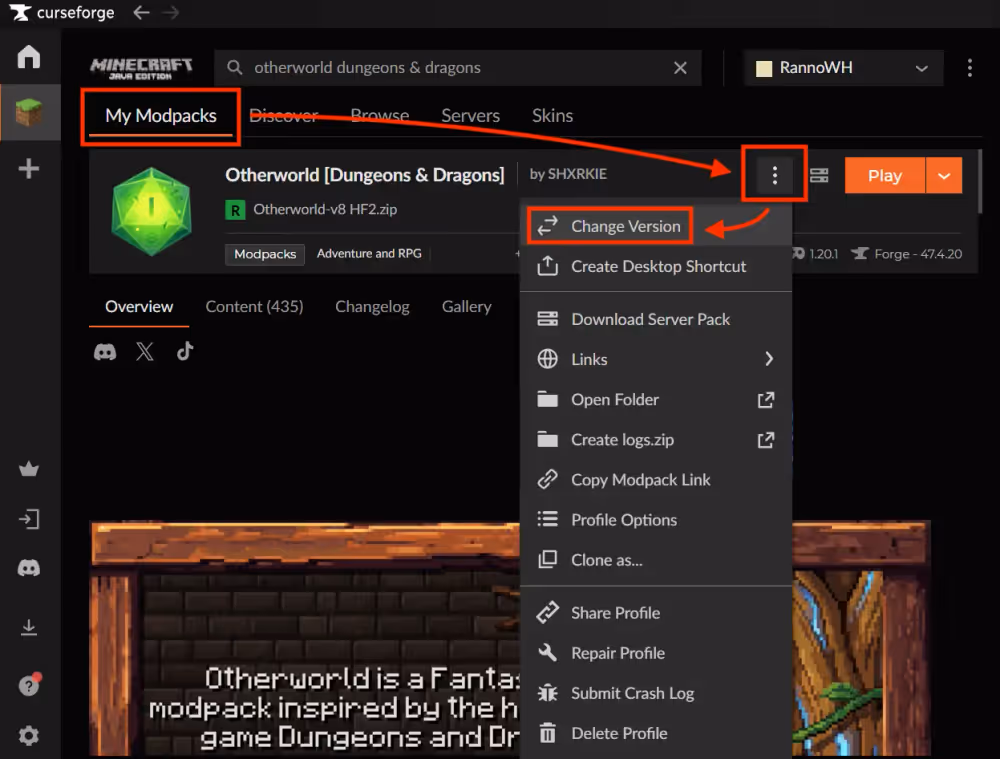Open the premium crown icon in sidebar
1000x759 pixels.
pos(29,469)
